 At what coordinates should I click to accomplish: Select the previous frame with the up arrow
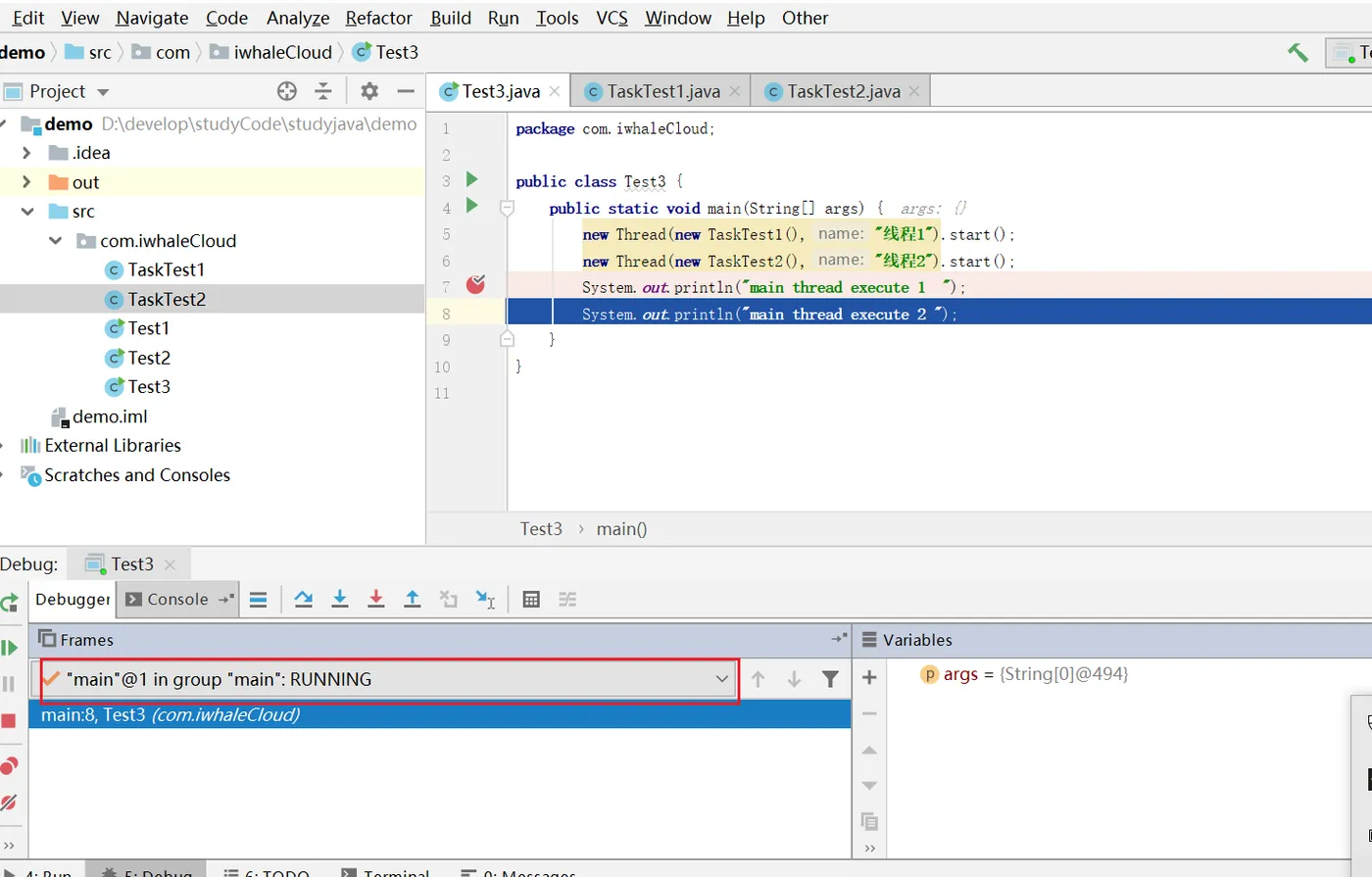pos(758,679)
